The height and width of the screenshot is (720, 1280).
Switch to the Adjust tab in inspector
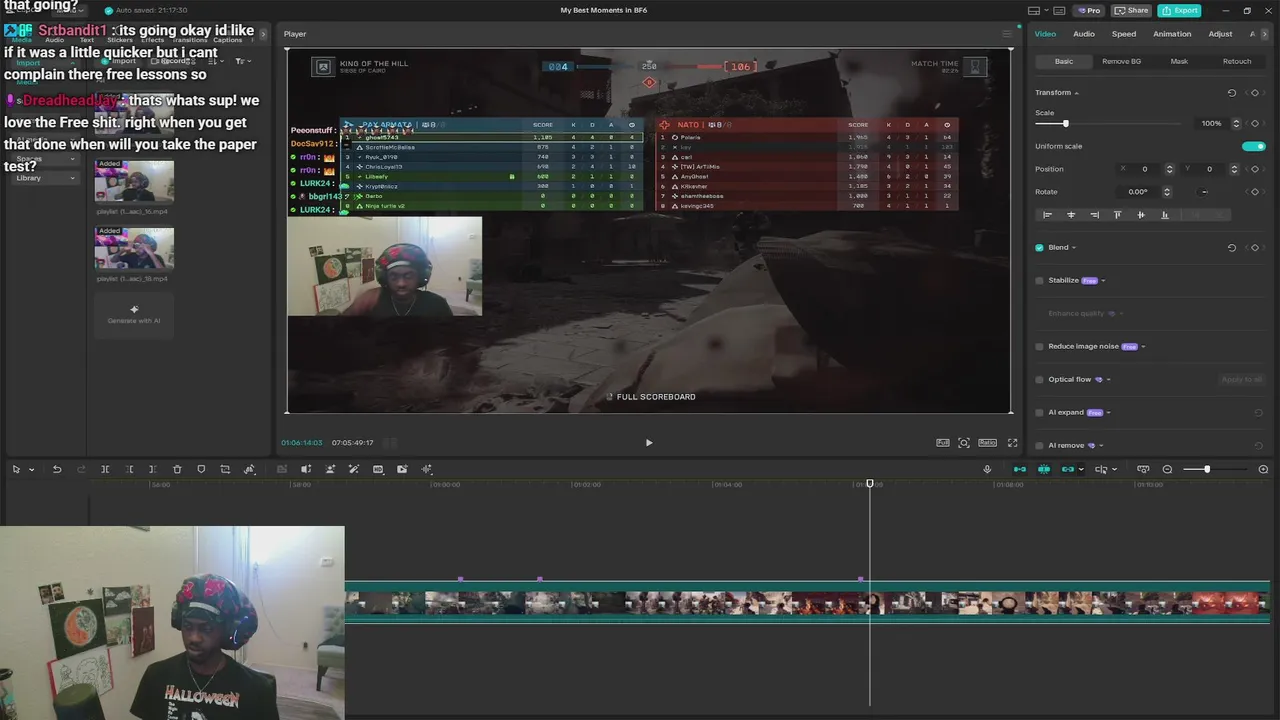1220,34
